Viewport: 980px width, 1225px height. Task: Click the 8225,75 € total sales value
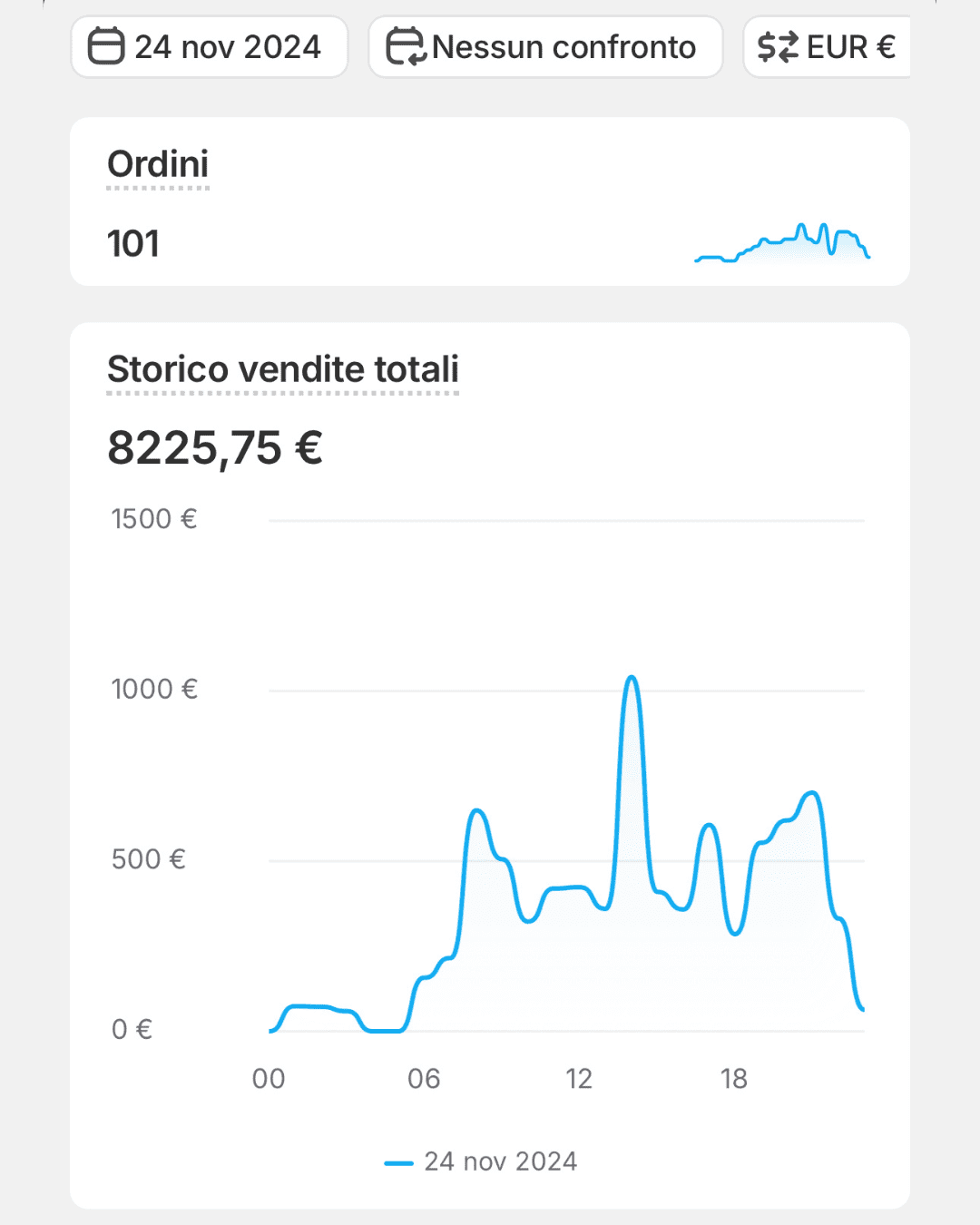click(215, 447)
